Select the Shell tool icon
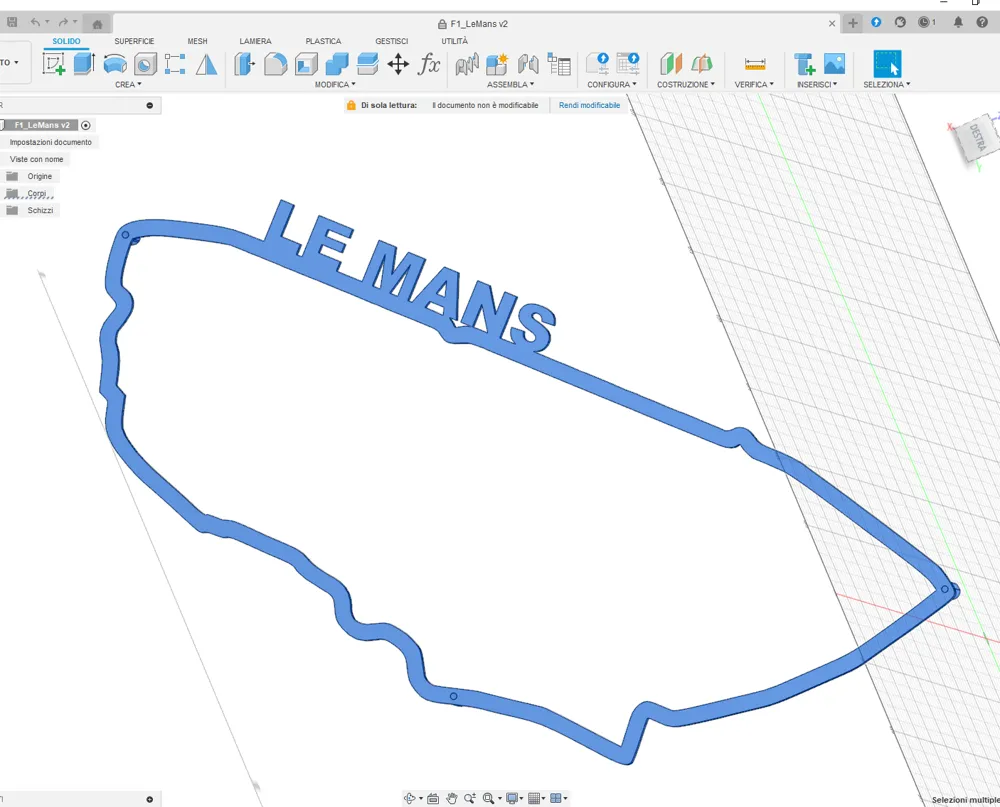Image resolution: width=1000 pixels, height=807 pixels. tap(306, 64)
